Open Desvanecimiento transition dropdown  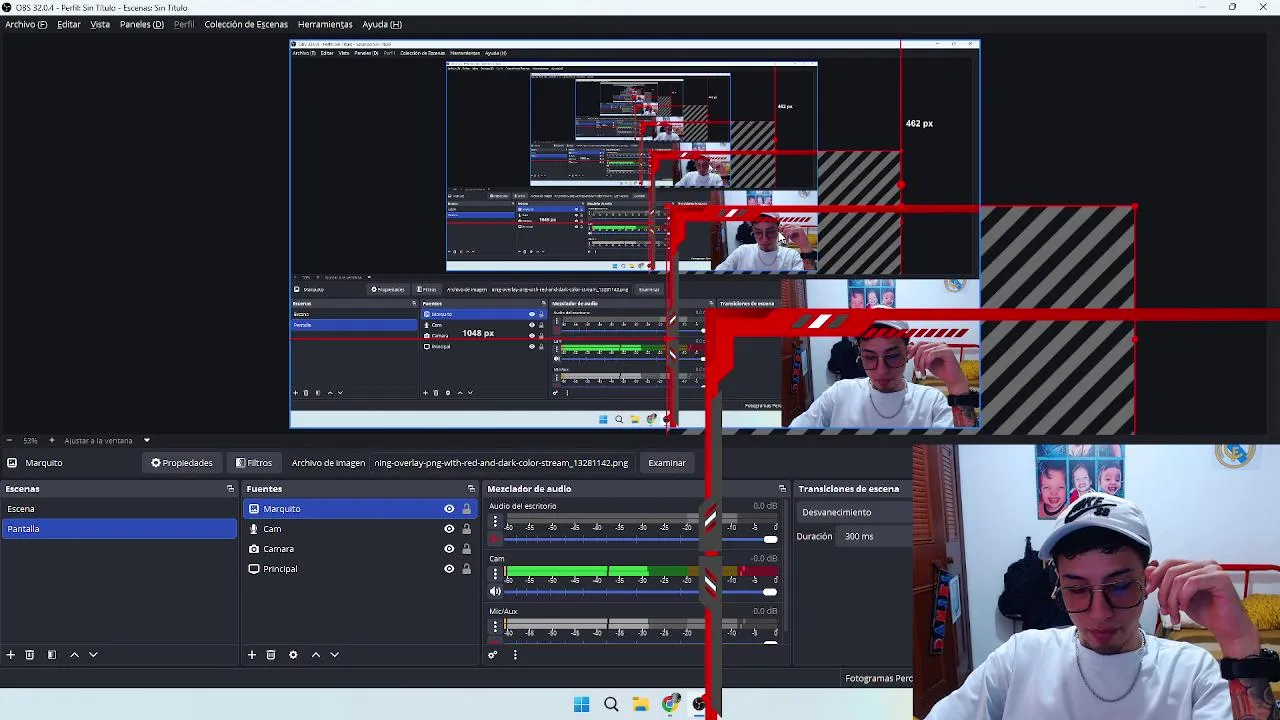tap(856, 512)
